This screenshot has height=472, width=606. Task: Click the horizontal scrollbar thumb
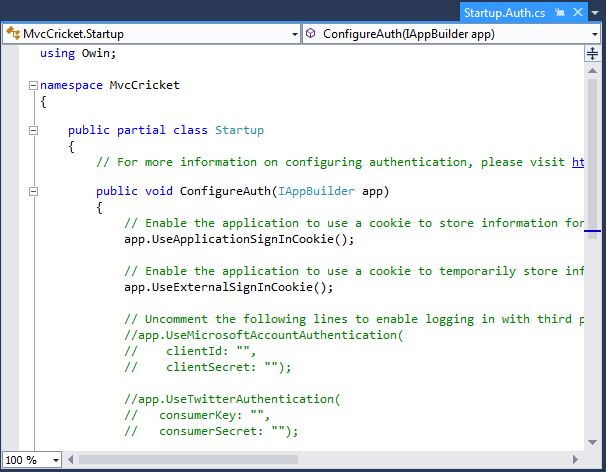[x=188, y=459]
